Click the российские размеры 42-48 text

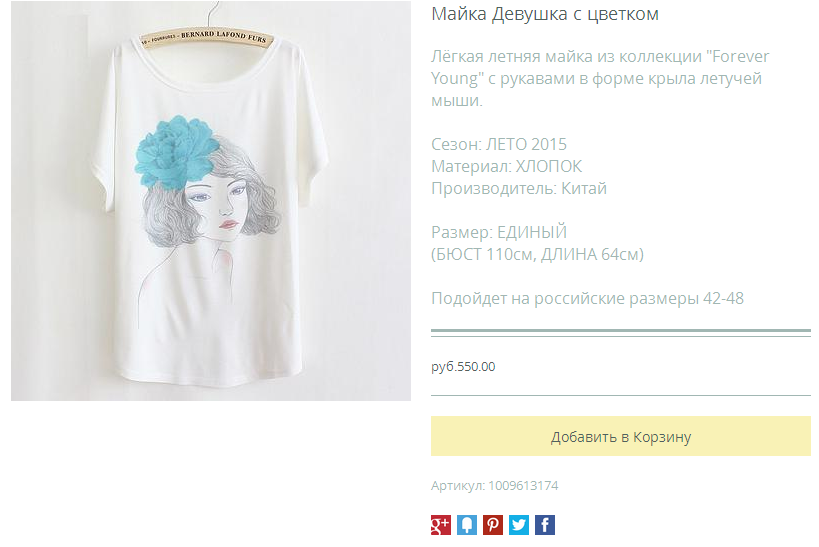pos(639,298)
